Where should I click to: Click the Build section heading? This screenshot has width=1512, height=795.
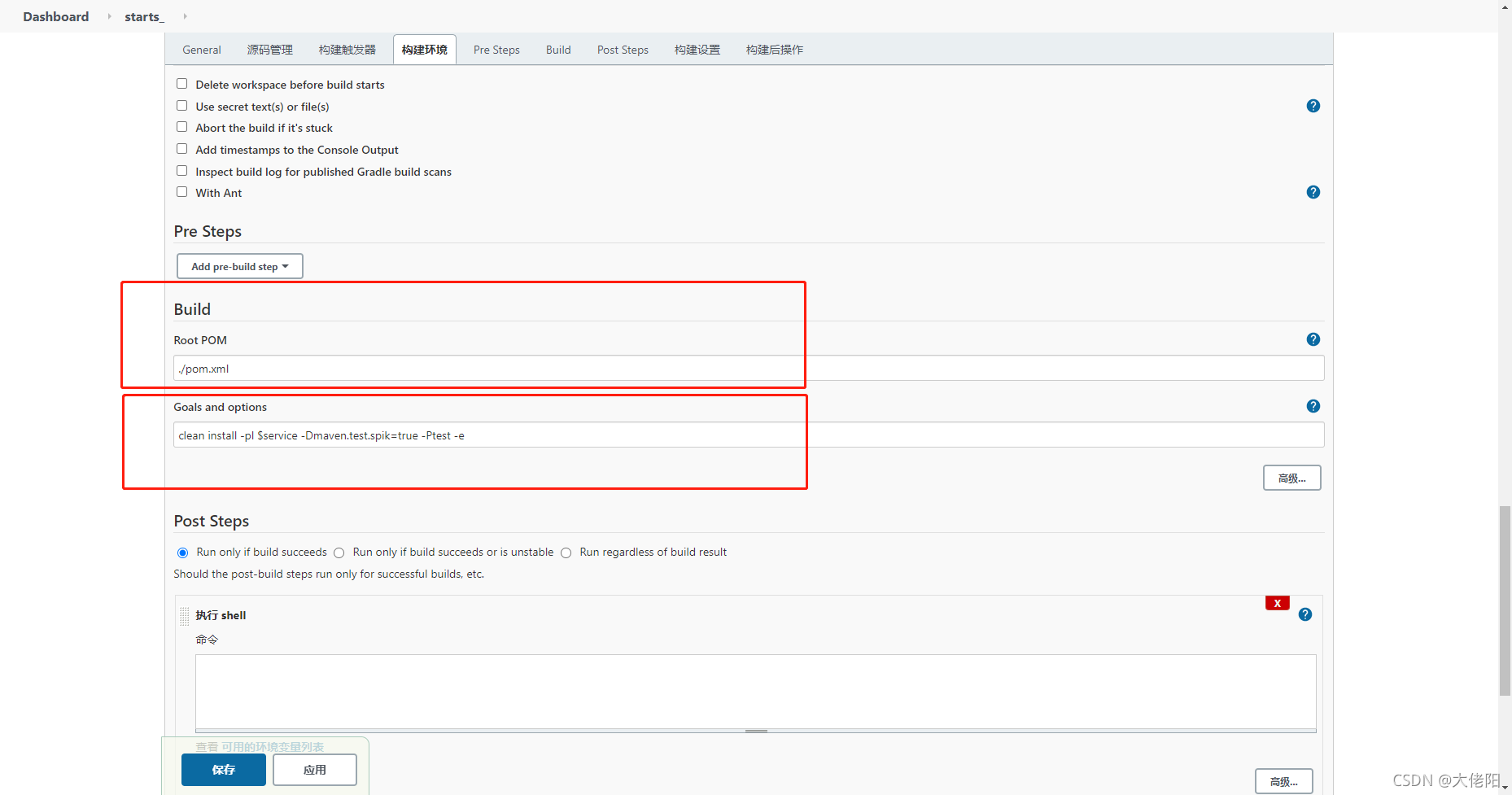click(x=192, y=309)
